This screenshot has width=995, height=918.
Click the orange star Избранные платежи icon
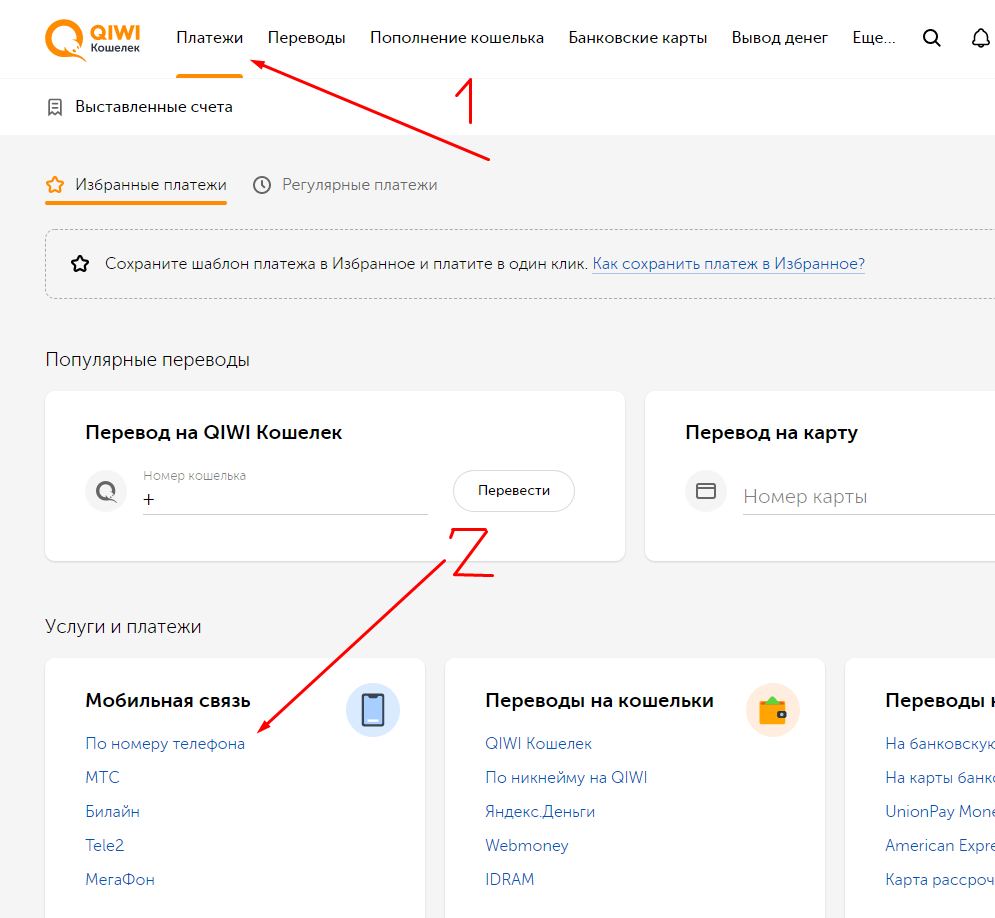click(55, 185)
